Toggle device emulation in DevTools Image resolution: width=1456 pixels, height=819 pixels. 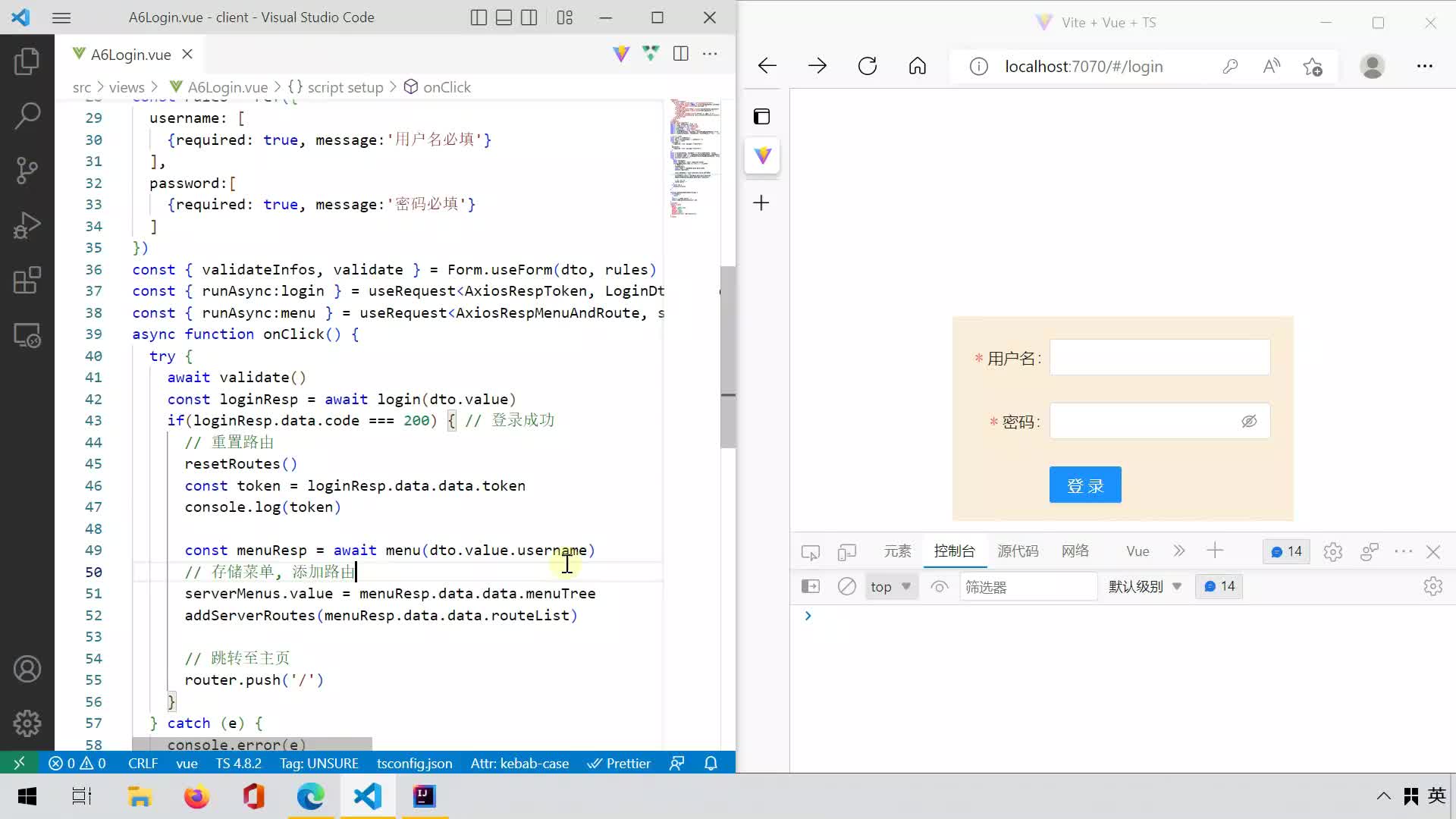pos(846,552)
